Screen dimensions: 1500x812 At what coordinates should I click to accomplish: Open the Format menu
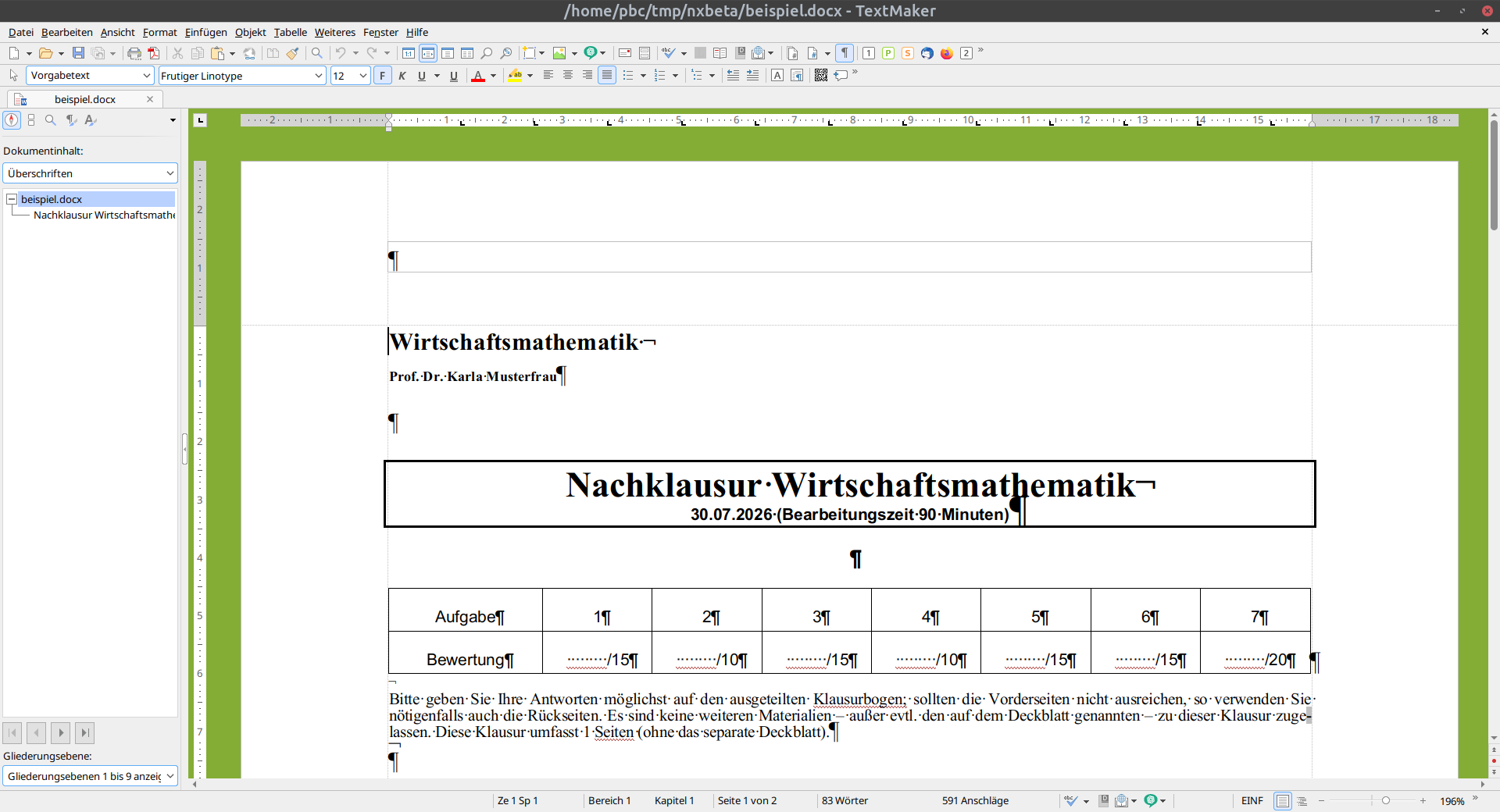point(159,32)
